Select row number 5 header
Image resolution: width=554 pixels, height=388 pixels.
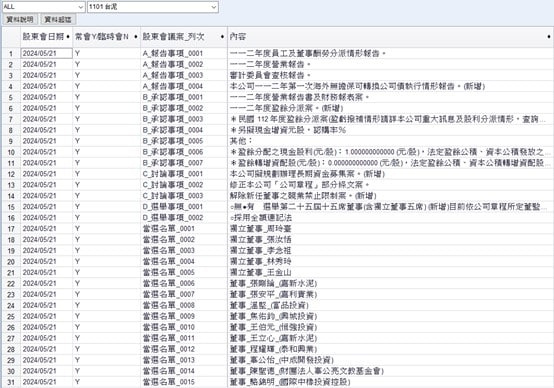point(11,98)
